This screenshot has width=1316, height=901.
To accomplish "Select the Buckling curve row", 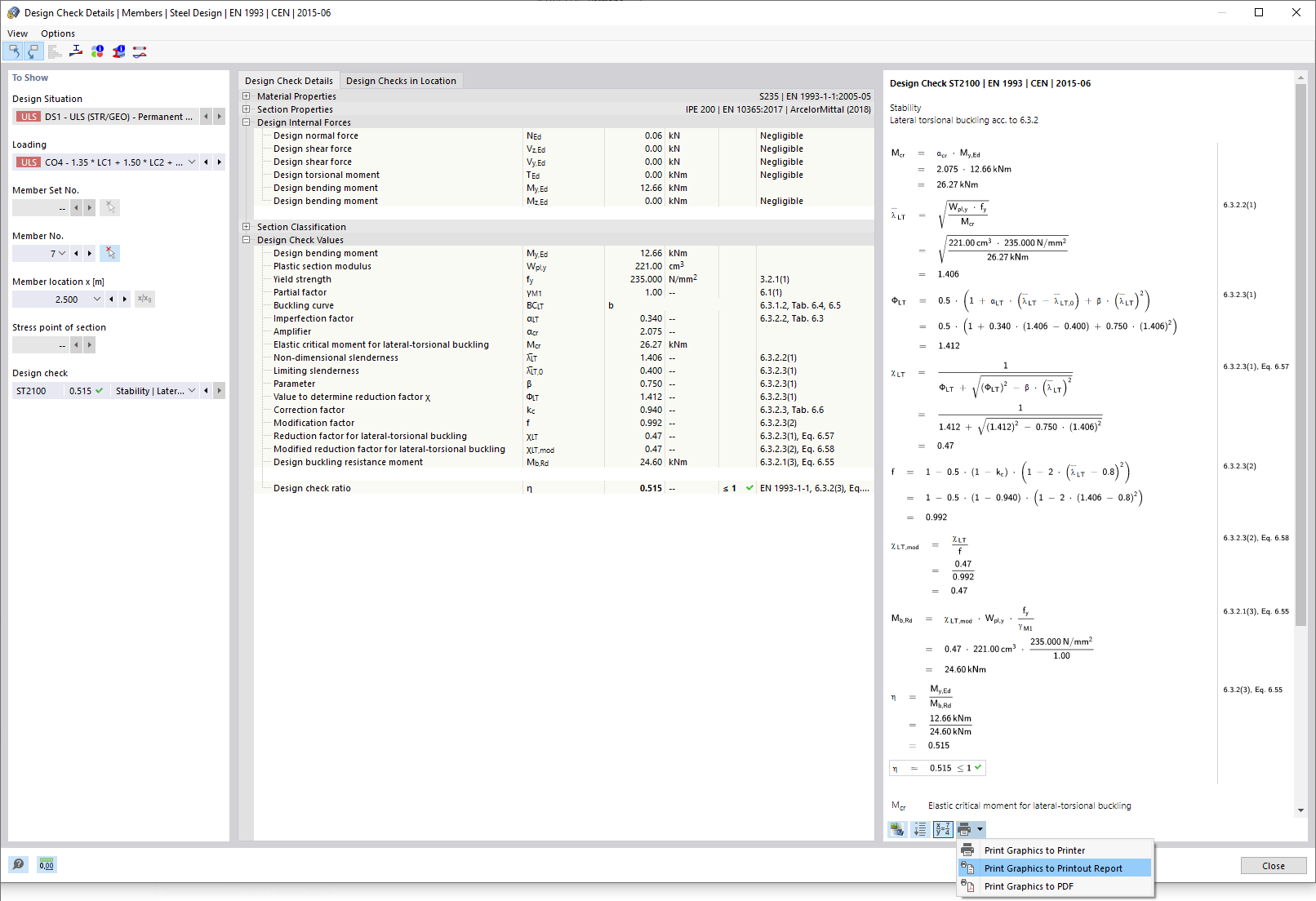I will [x=563, y=305].
